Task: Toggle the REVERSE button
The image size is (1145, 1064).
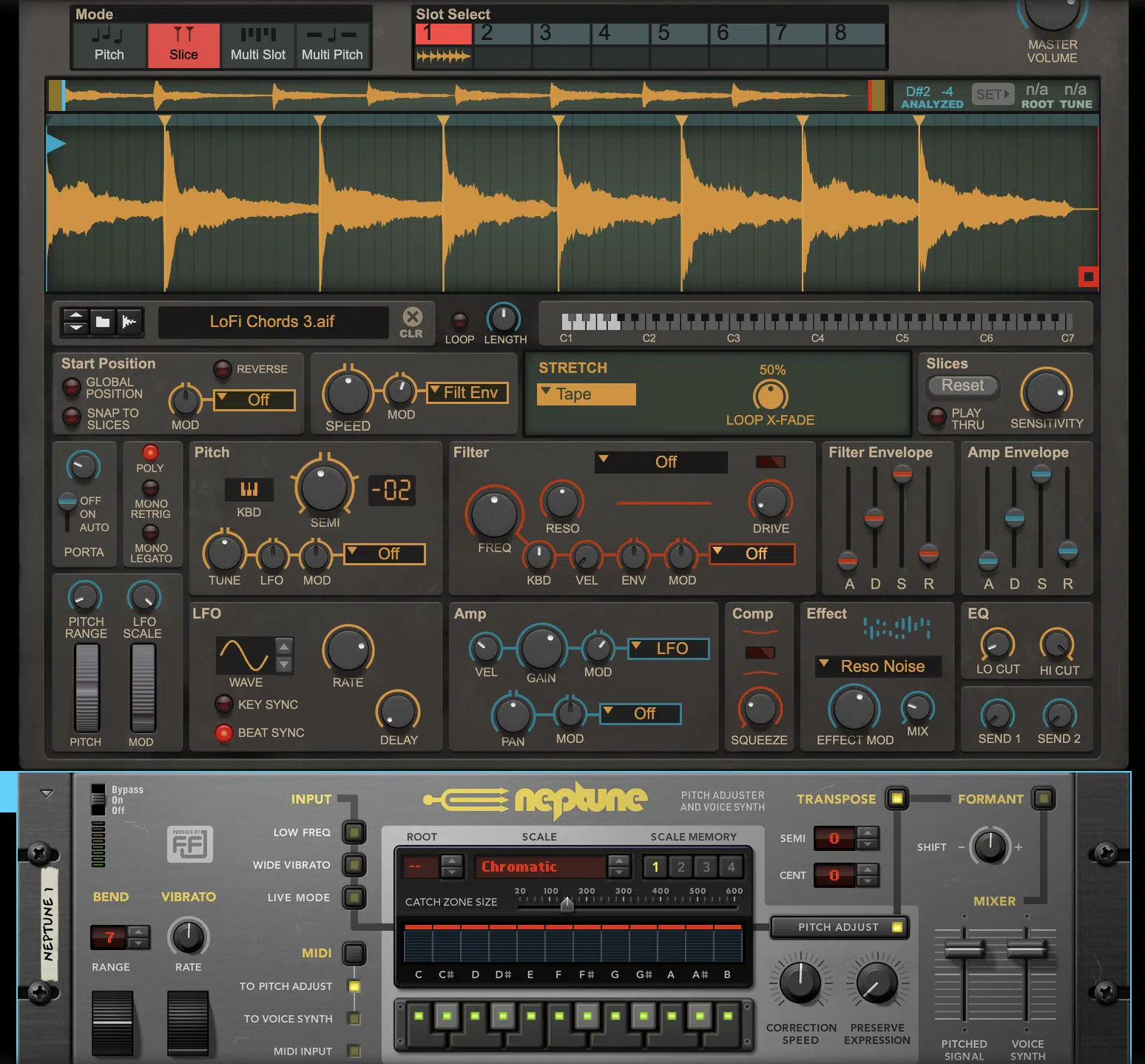Action: (x=222, y=368)
